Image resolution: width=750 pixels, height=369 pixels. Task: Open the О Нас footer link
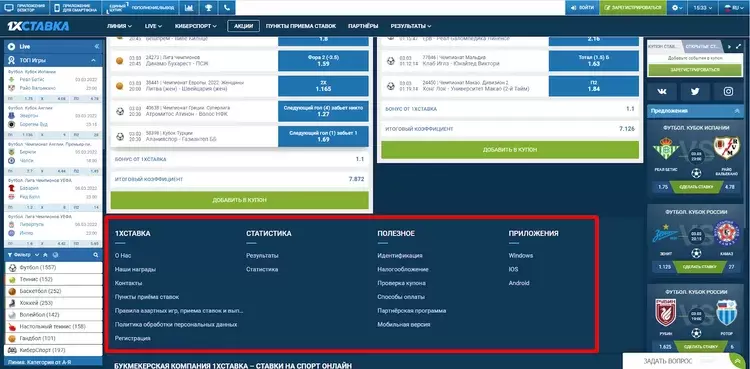[123, 256]
